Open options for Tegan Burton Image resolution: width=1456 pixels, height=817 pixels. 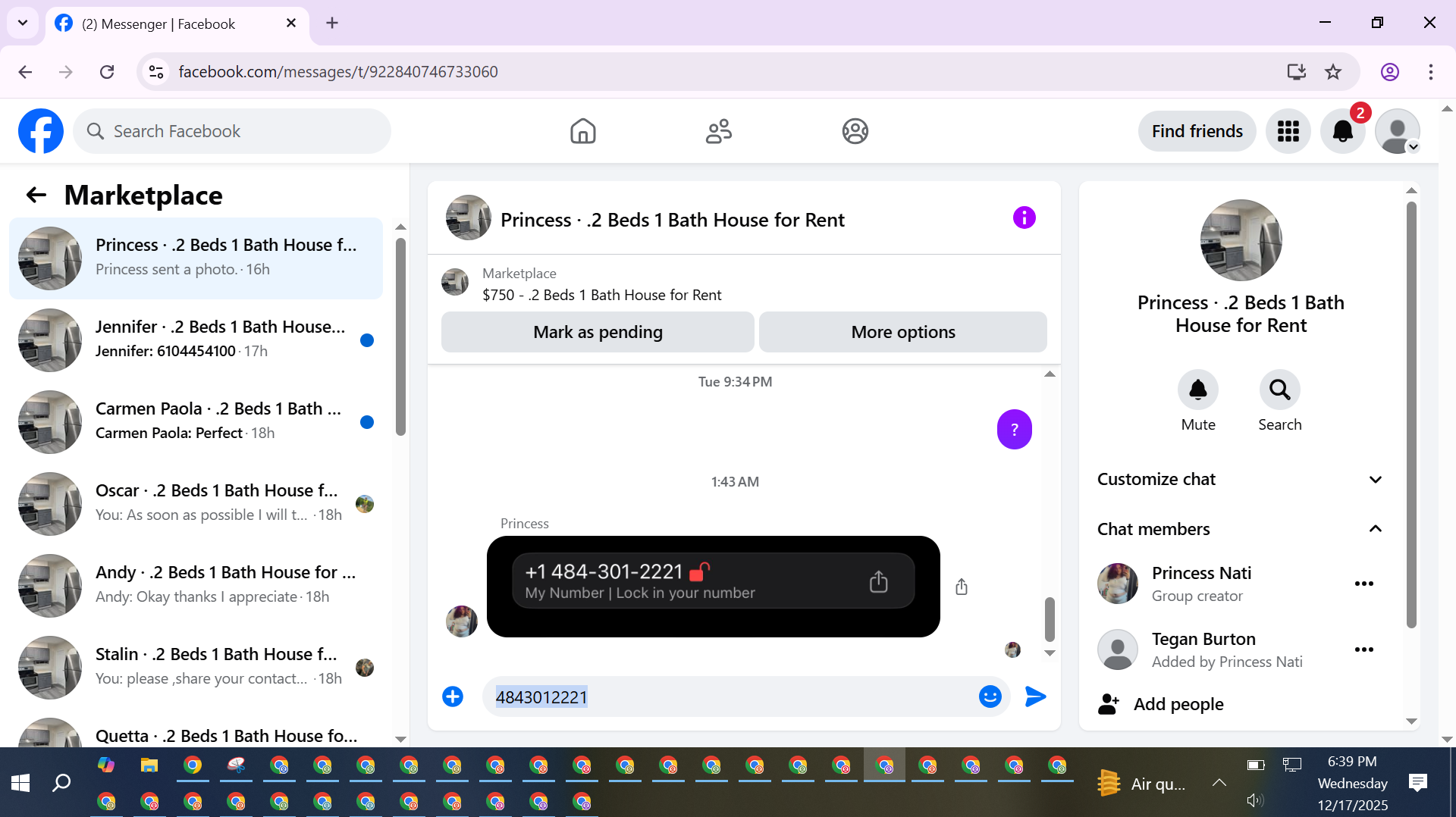1363,650
